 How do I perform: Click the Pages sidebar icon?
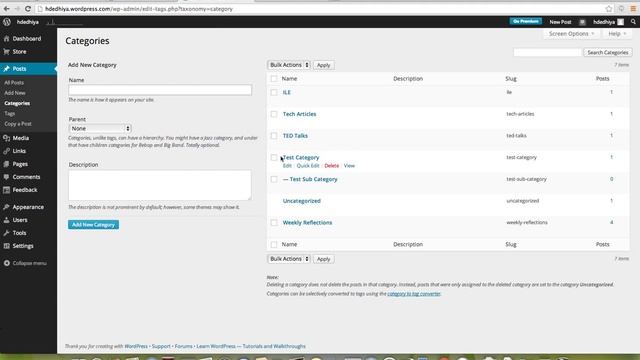7,164
